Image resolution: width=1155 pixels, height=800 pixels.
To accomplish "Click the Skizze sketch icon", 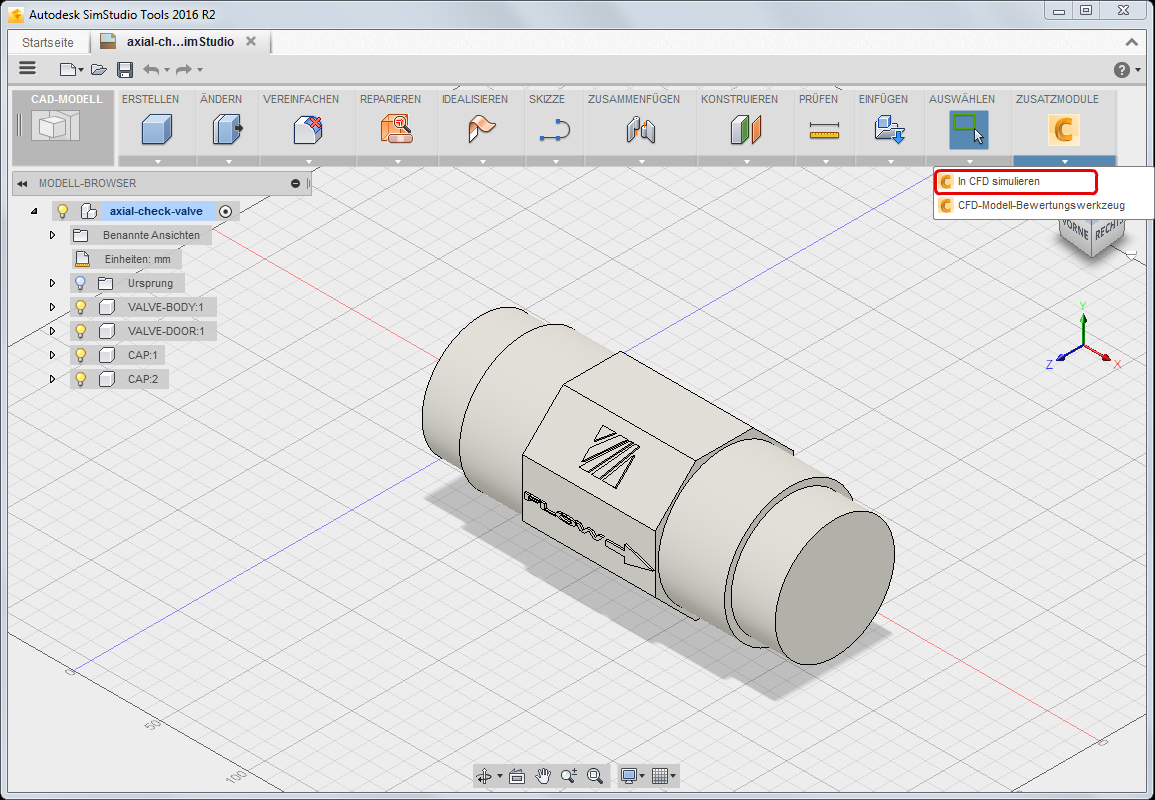I will coord(553,129).
